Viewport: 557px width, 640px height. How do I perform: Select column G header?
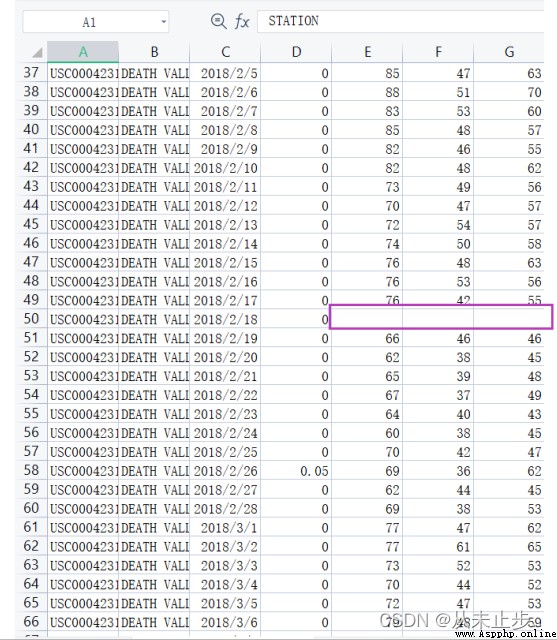pyautogui.click(x=508, y=52)
